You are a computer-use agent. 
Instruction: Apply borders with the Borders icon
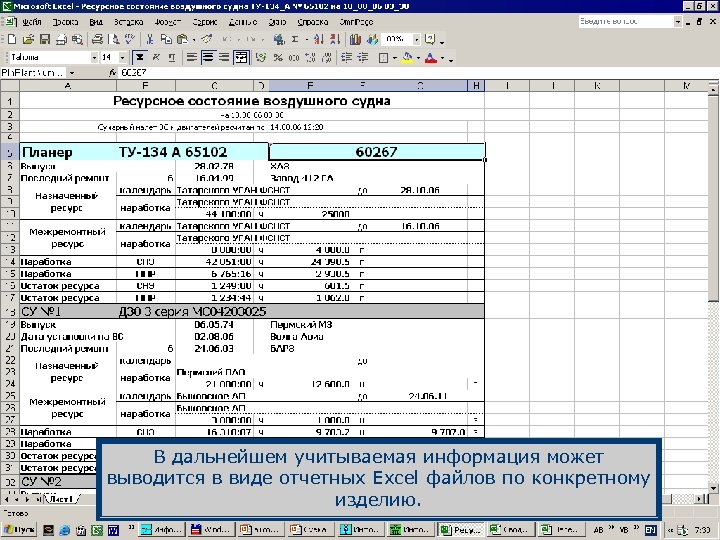(383, 58)
